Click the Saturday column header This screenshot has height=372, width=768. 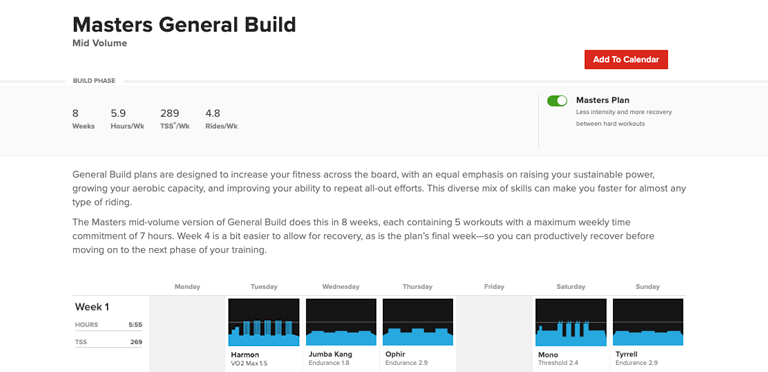(x=571, y=287)
